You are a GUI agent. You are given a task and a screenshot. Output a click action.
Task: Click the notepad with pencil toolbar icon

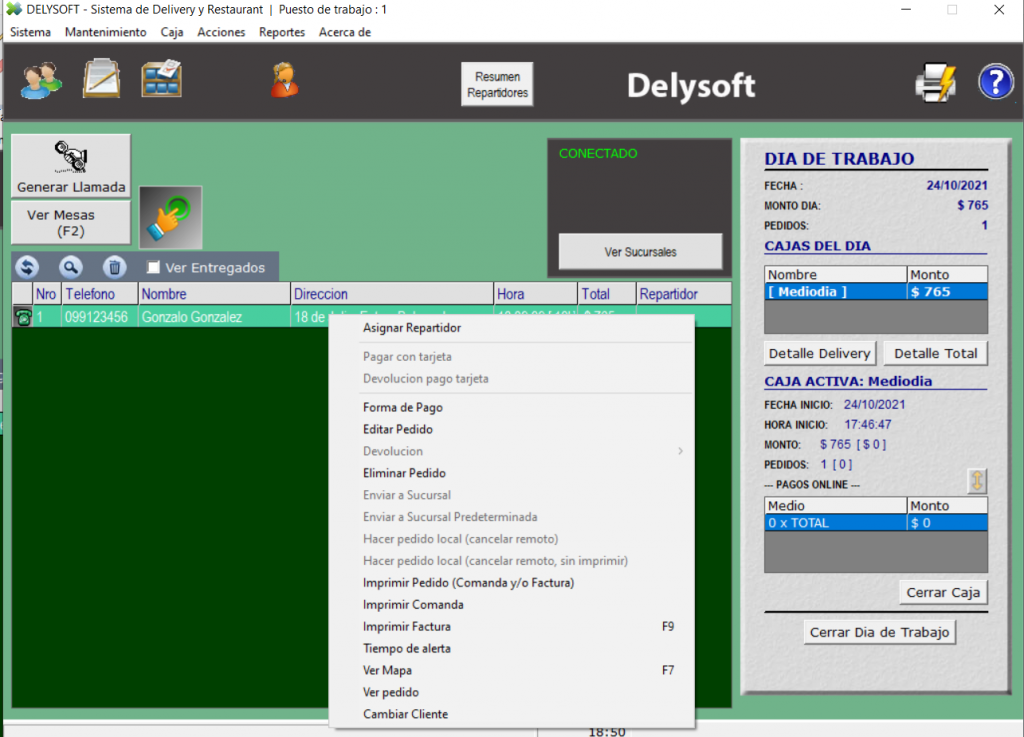click(x=101, y=79)
